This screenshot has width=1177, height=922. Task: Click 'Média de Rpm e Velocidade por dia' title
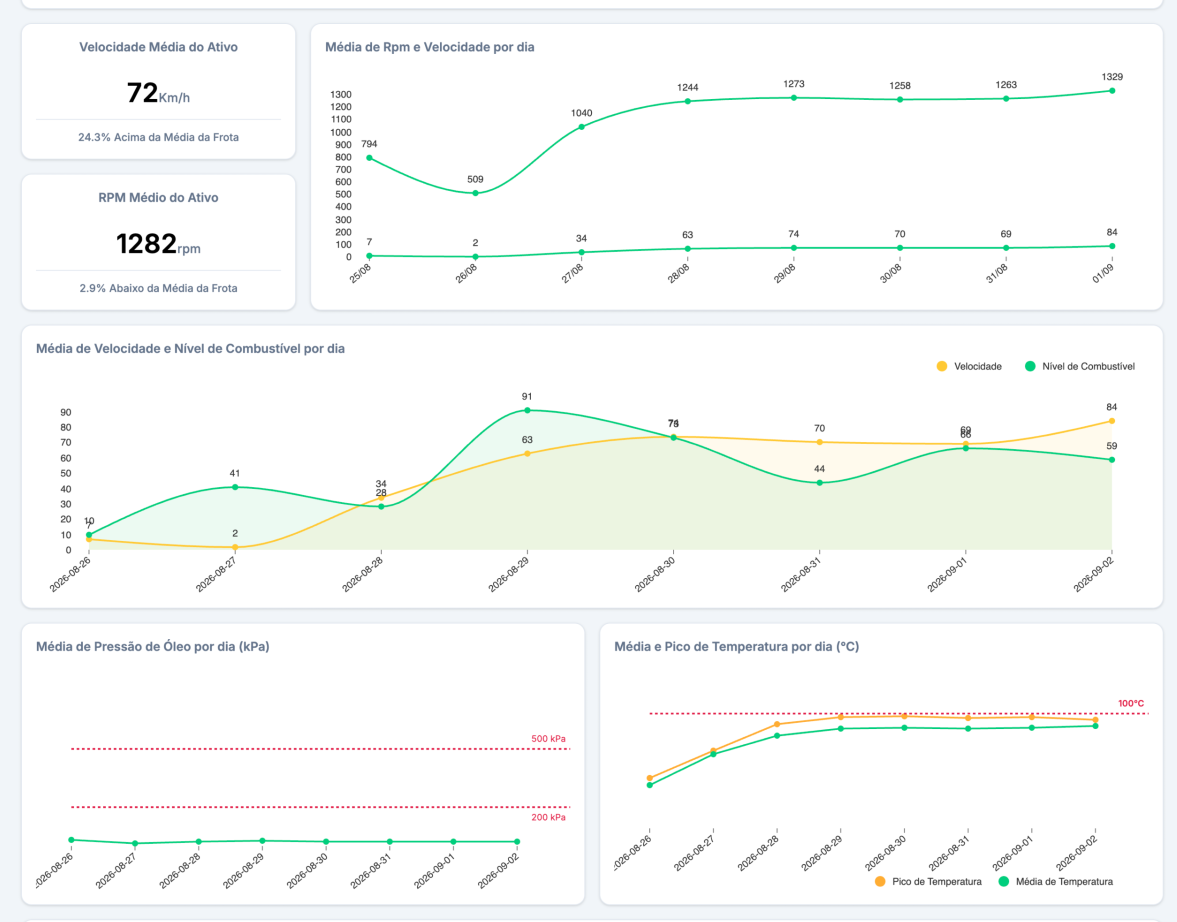tap(429, 47)
